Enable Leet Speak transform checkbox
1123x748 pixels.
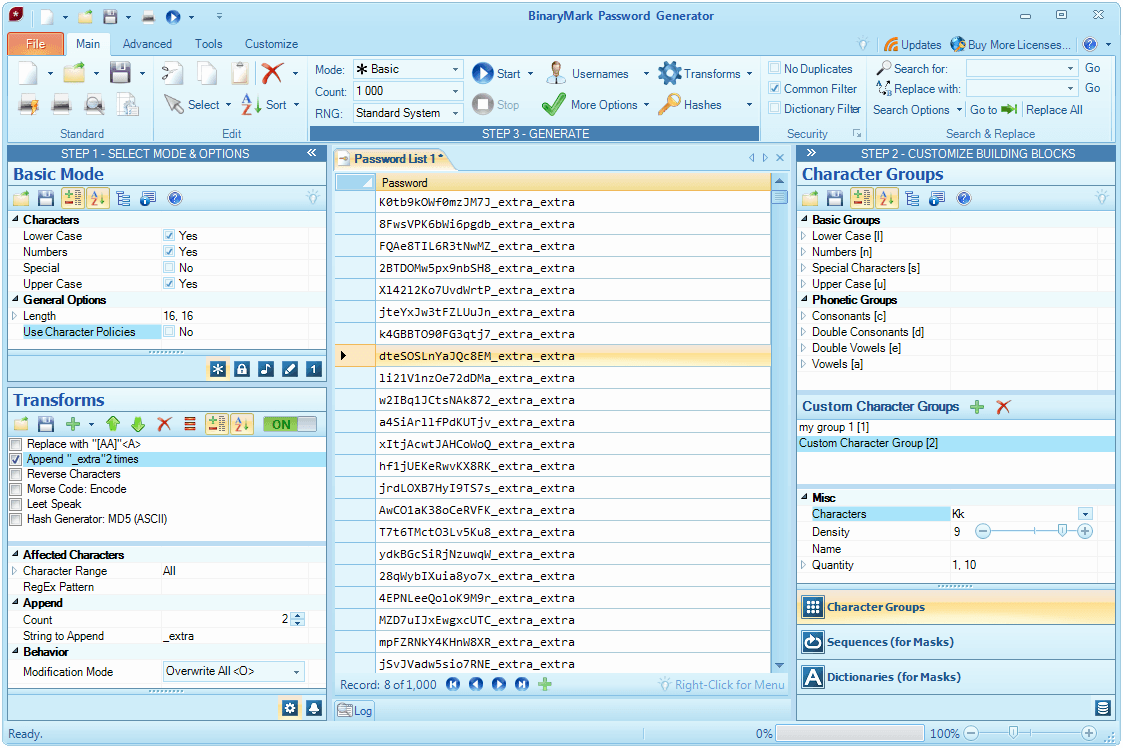[16, 504]
